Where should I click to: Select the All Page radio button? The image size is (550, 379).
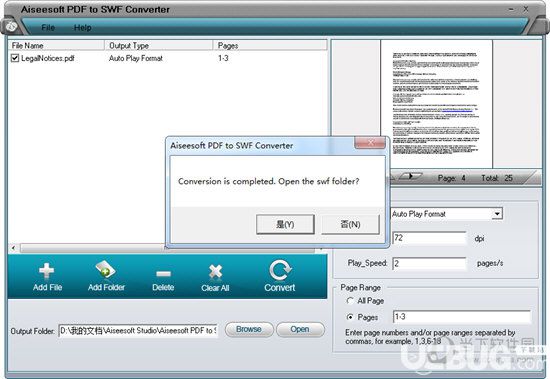tap(350, 301)
